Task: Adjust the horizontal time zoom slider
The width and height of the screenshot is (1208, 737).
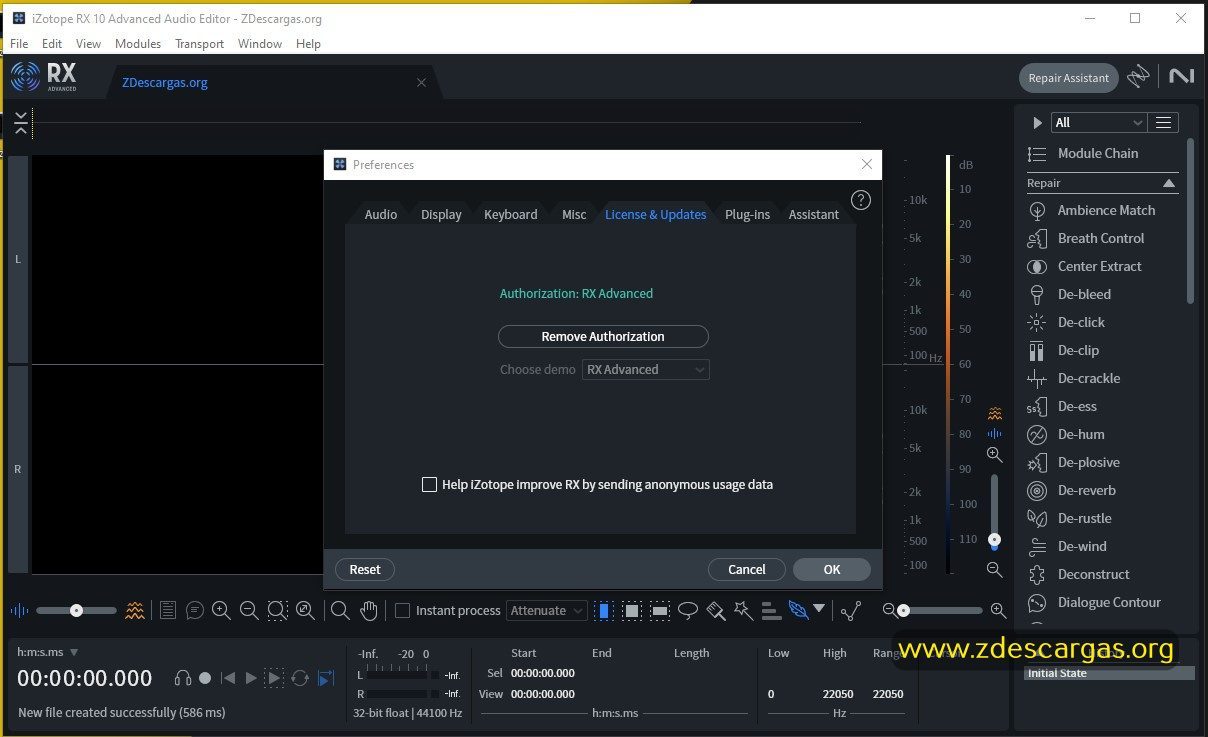Action: point(940,610)
